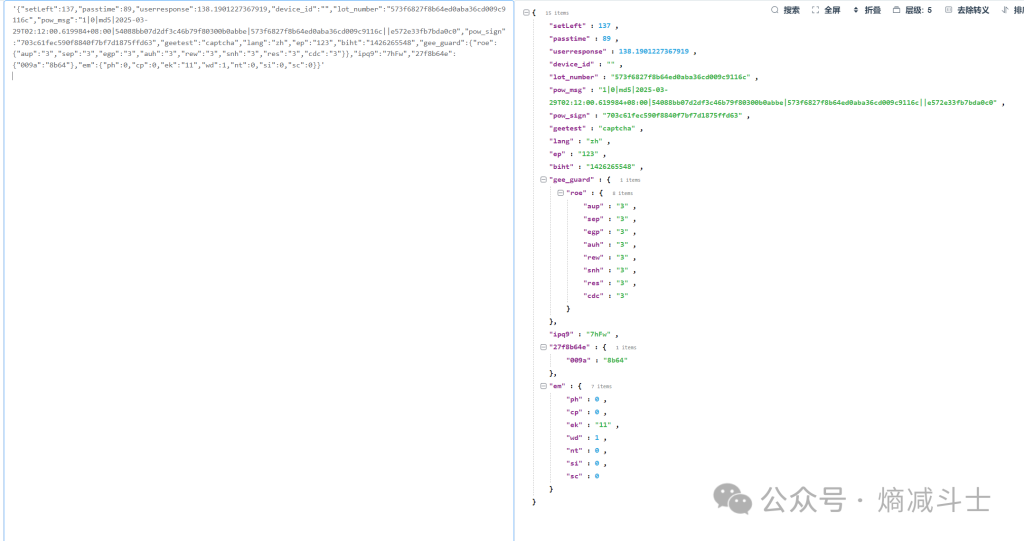Click the 层级: 5 level selector
Image resolution: width=1024 pixels, height=541 pixels.
coord(918,10)
